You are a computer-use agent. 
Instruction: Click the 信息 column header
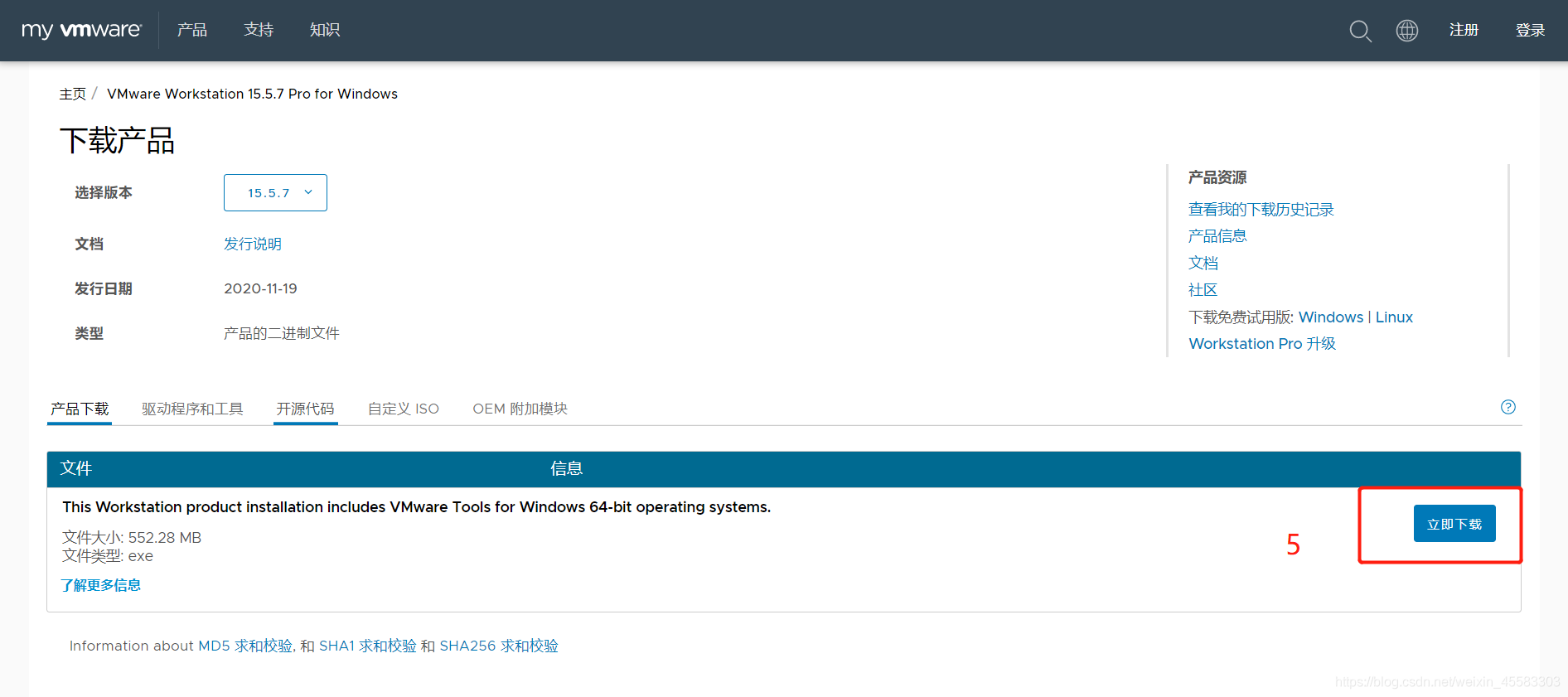coord(567,468)
